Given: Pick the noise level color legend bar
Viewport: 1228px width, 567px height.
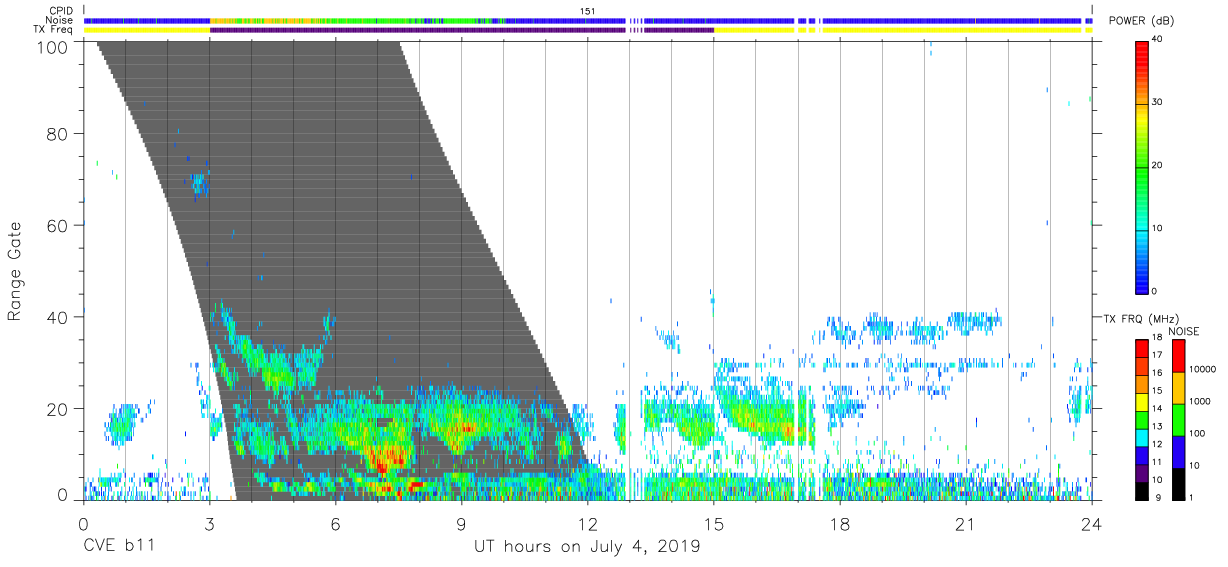Looking at the screenshot, I should click(1177, 419).
